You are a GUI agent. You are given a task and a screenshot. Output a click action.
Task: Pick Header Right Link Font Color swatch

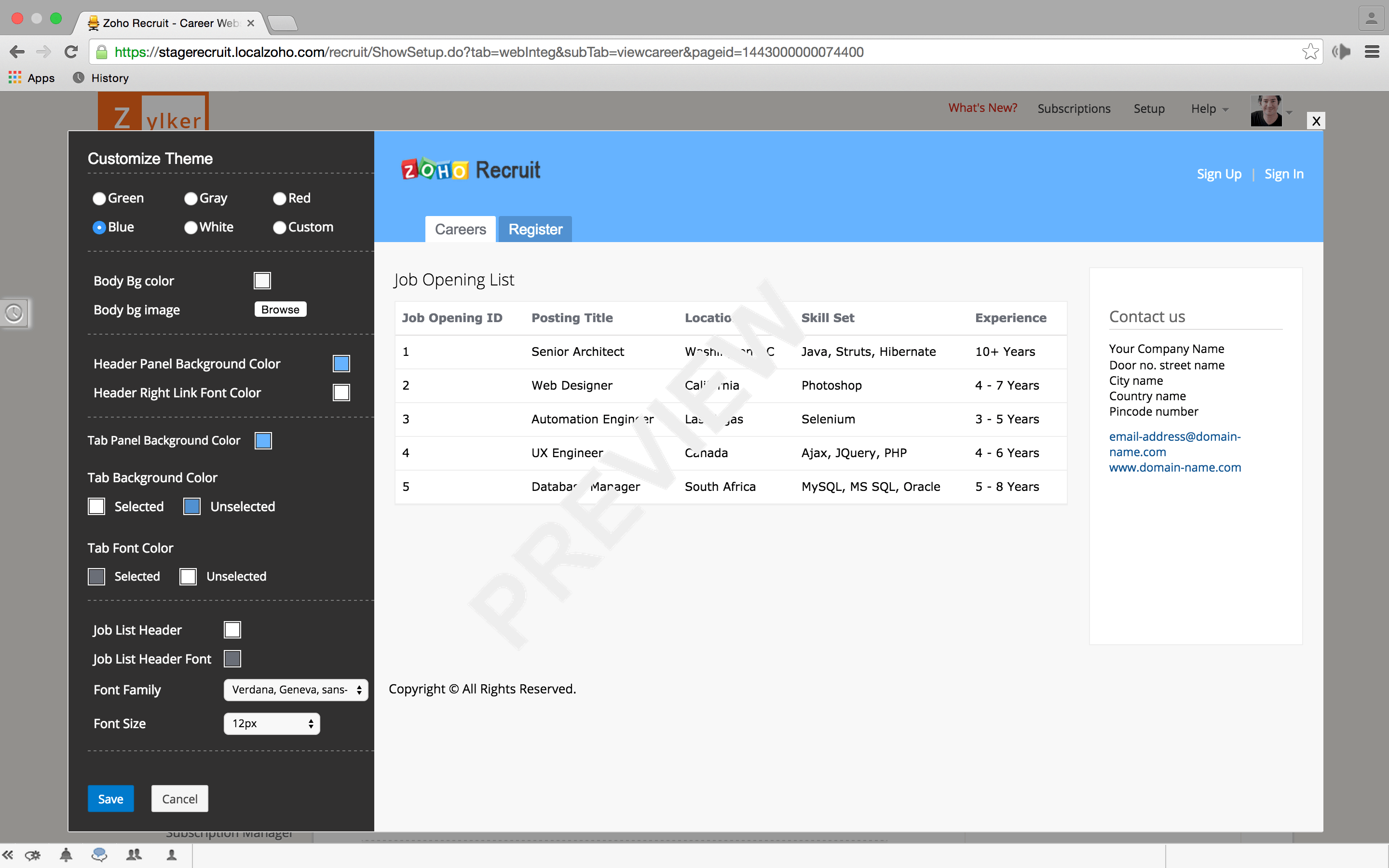pos(341,393)
